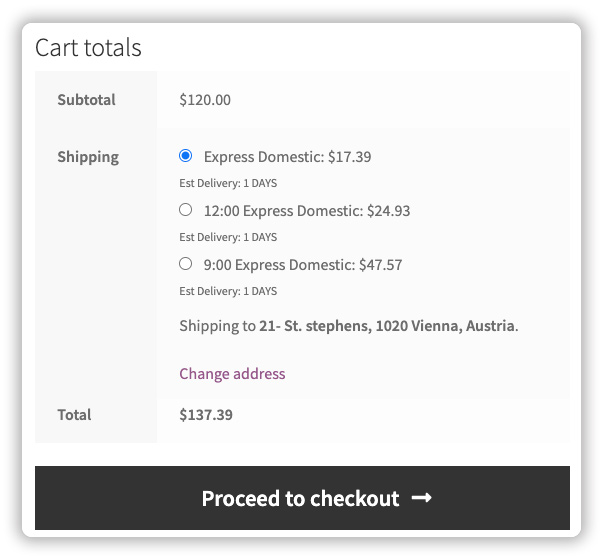Click Est Delivery text under first shipping option
The width and height of the screenshot is (606, 556).
coord(228,183)
